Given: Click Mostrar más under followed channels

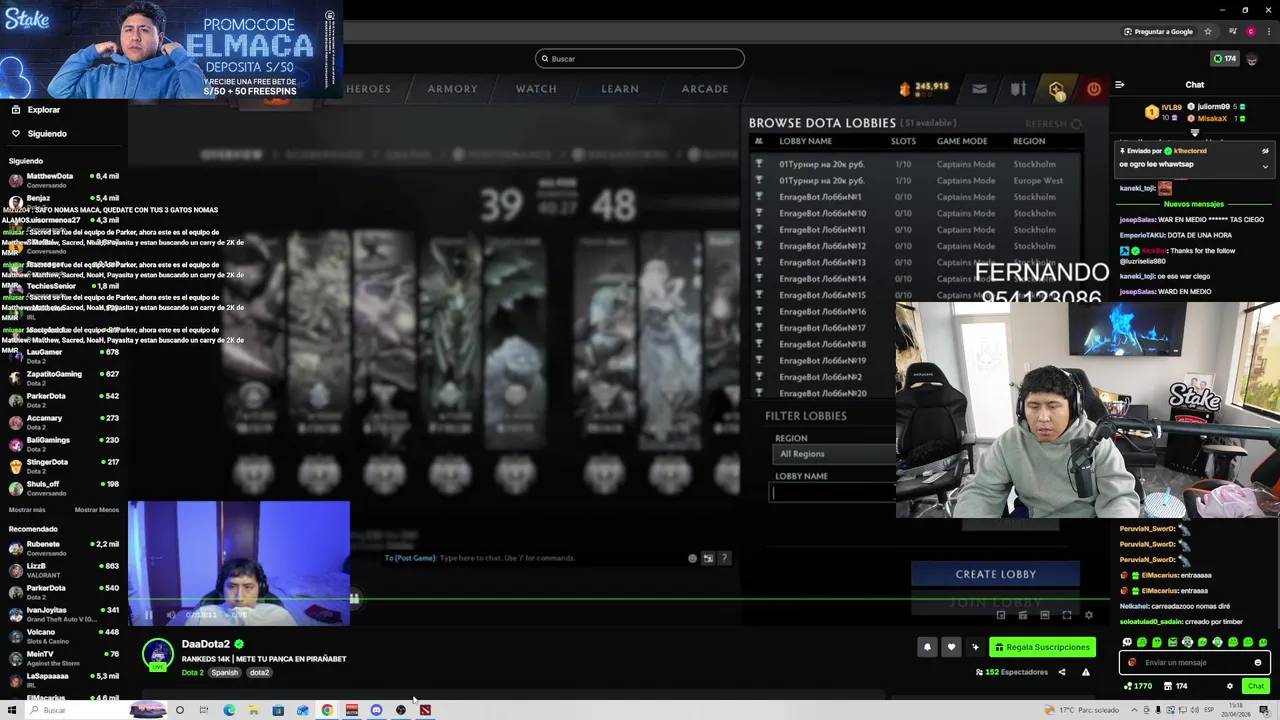Looking at the screenshot, I should [x=27, y=510].
